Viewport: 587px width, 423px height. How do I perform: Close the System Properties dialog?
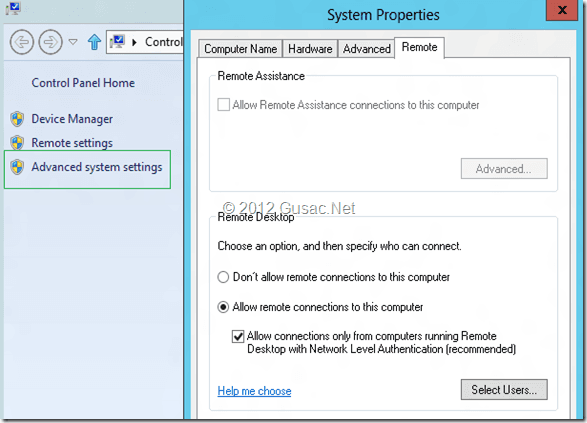coord(562,10)
